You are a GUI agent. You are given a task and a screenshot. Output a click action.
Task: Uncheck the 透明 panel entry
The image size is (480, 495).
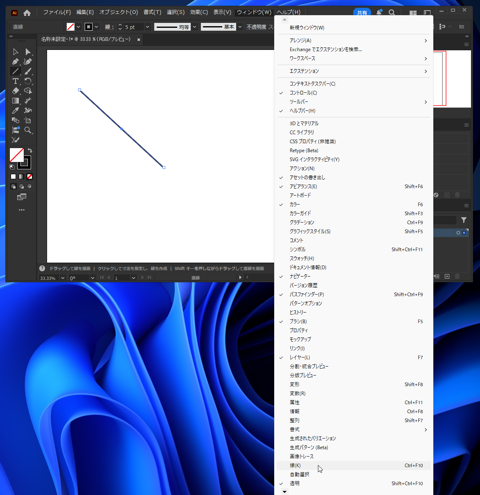click(353, 483)
